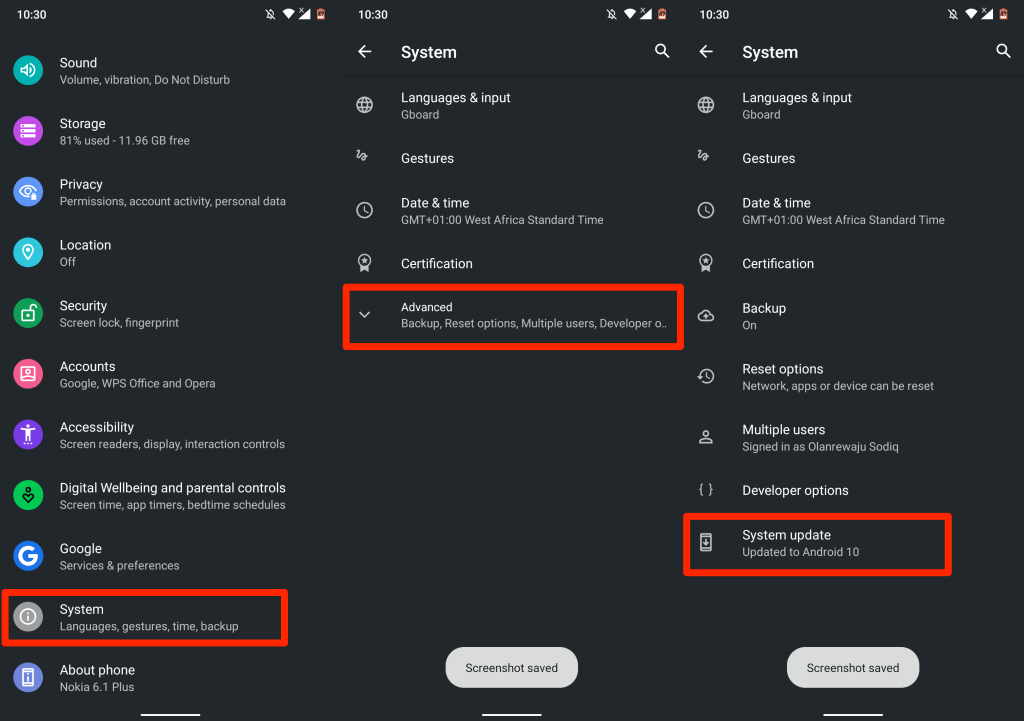Open the search magnifier in System screen
Image resolution: width=1024 pixels, height=721 pixels.
click(662, 51)
